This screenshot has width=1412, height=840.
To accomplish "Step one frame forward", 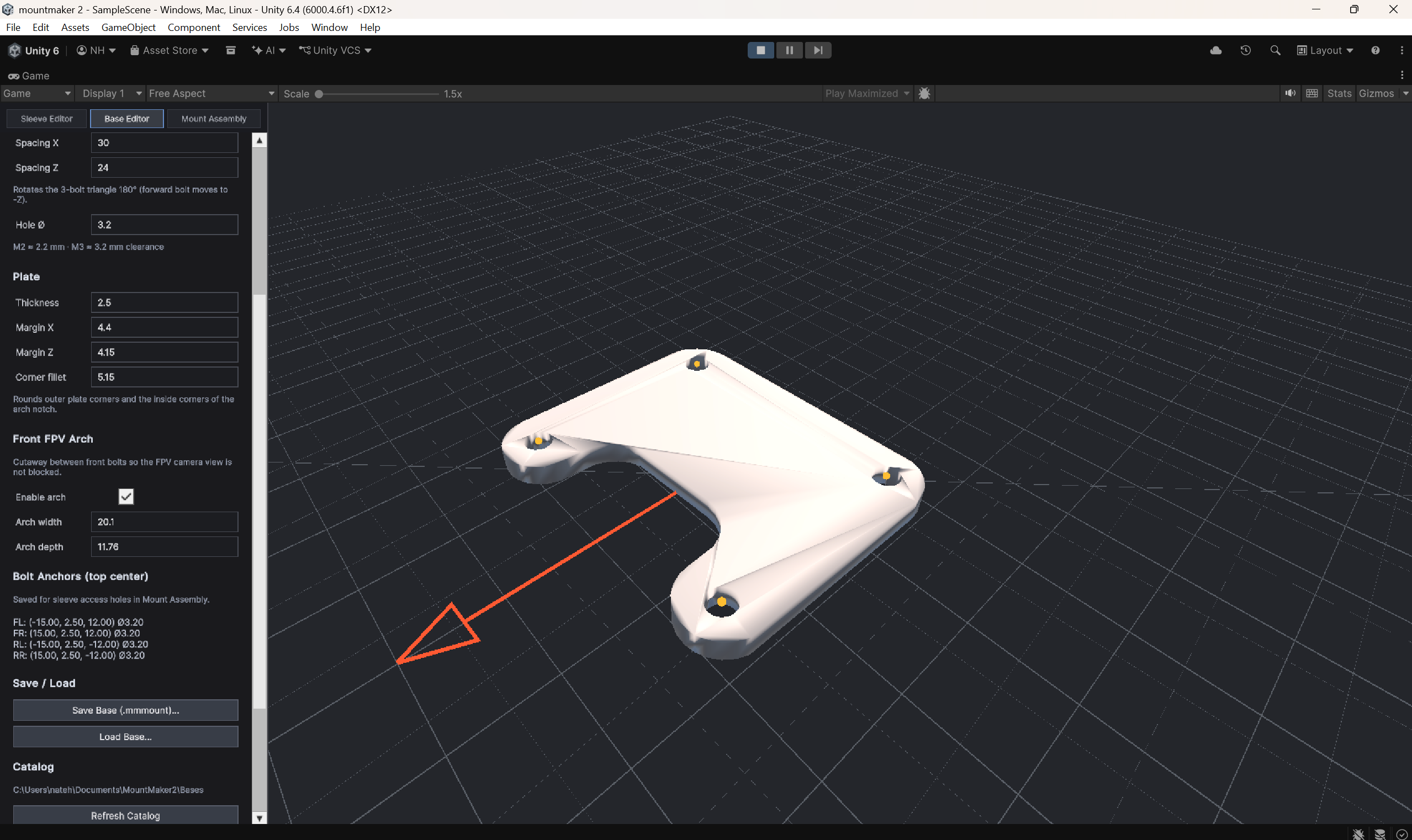I will pos(818,50).
